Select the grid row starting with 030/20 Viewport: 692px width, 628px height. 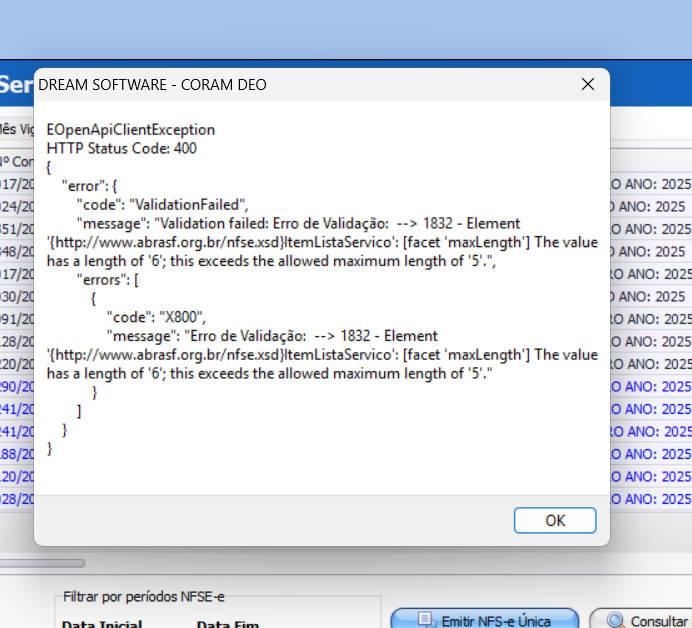tap(17, 296)
